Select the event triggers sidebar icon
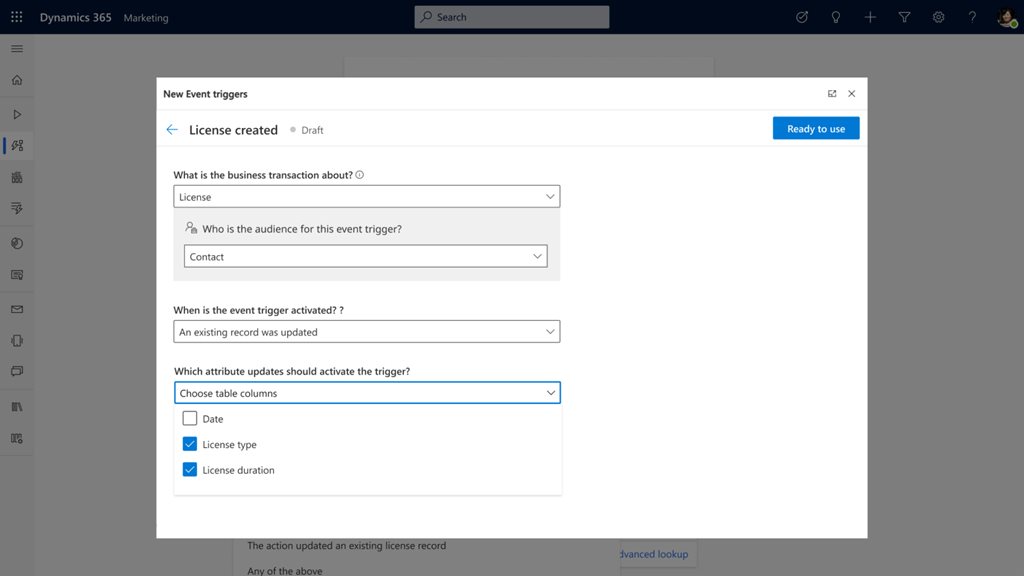1024x576 pixels. 17,145
